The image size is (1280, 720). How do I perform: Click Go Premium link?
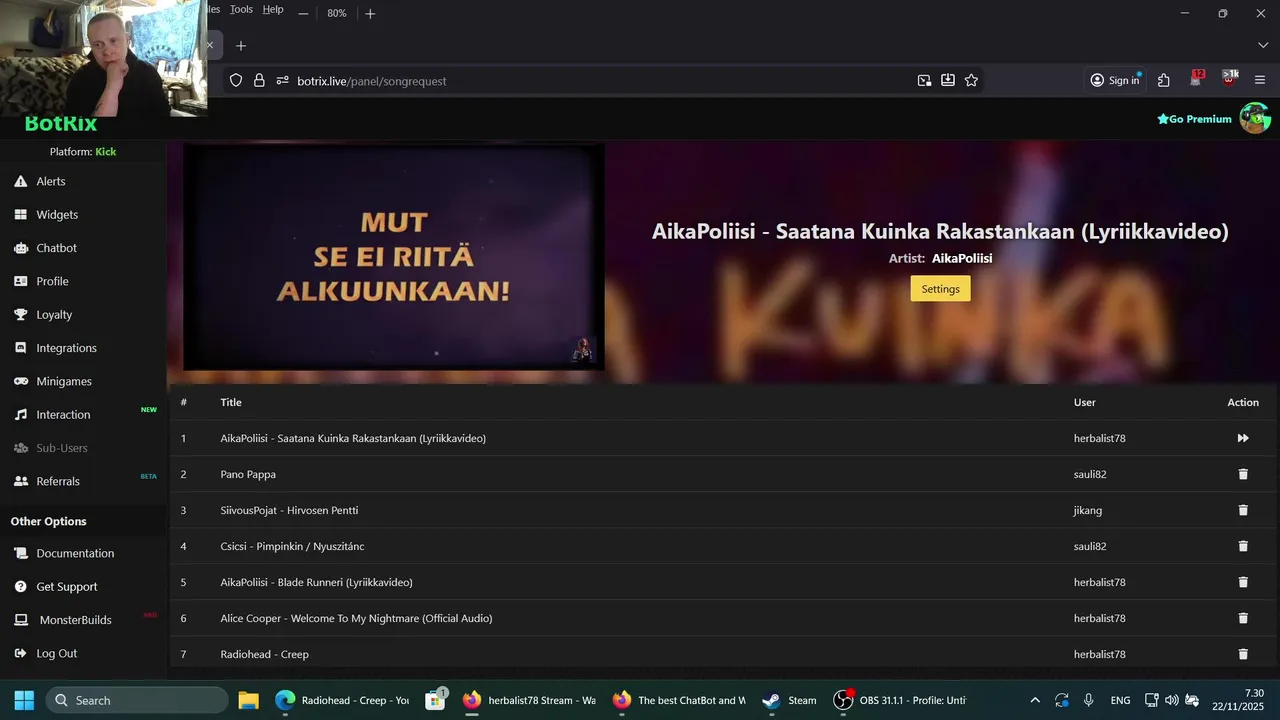coord(1194,119)
